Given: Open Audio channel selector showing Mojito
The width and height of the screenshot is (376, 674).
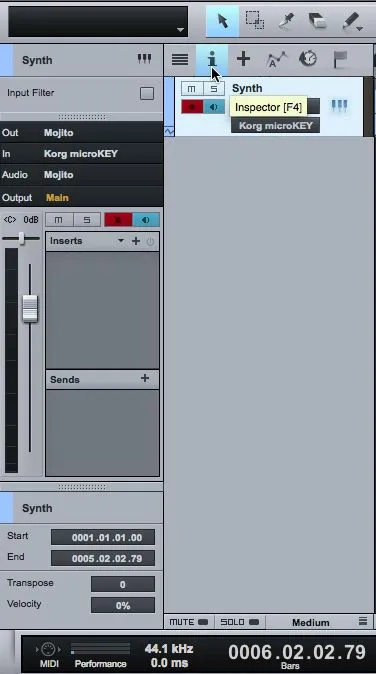Looking at the screenshot, I should click(81, 175).
